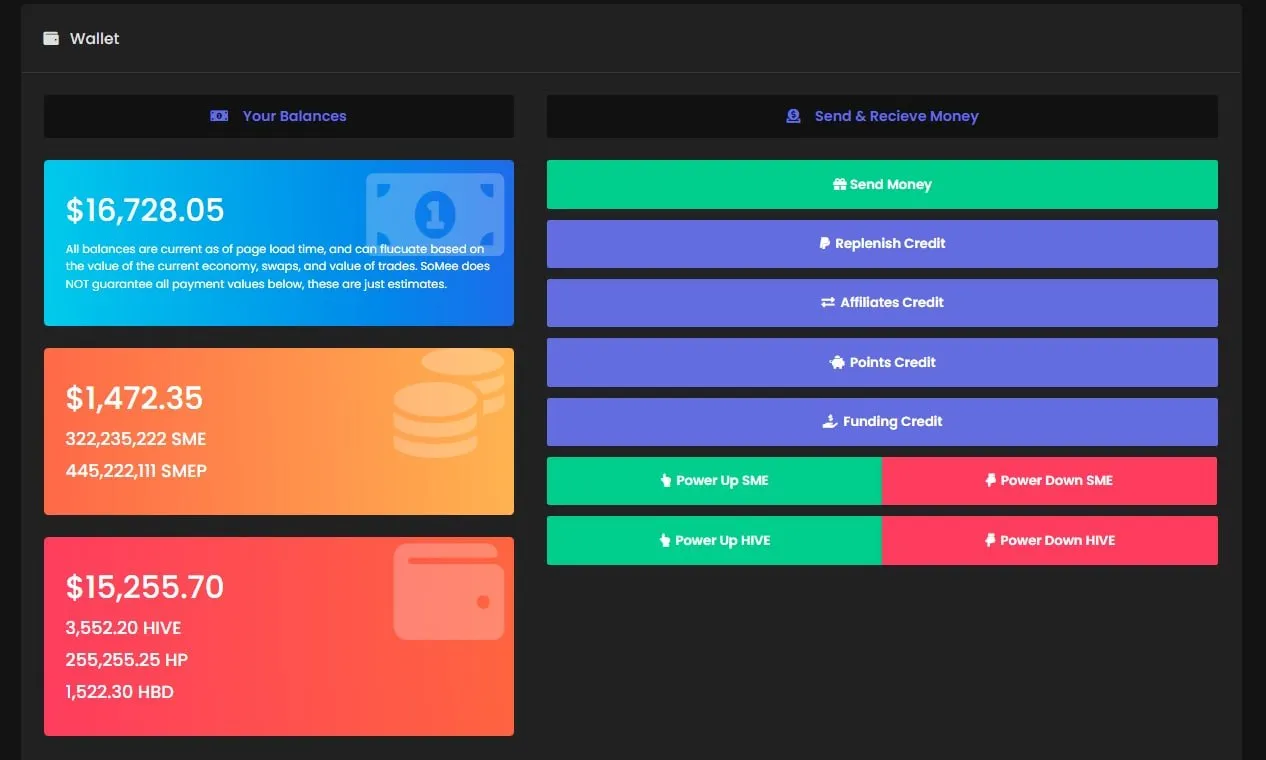Click the PayPal icon on Replenish Credit
Viewport: 1266px width, 760px height.
coord(825,243)
